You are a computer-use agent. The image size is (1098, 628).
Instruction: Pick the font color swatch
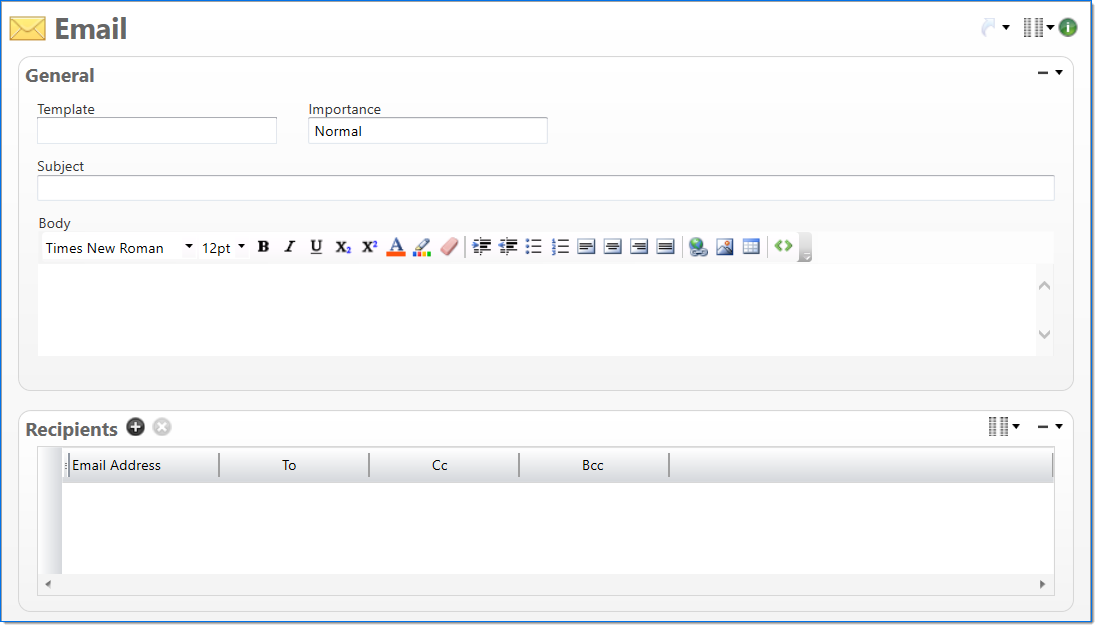click(396, 247)
